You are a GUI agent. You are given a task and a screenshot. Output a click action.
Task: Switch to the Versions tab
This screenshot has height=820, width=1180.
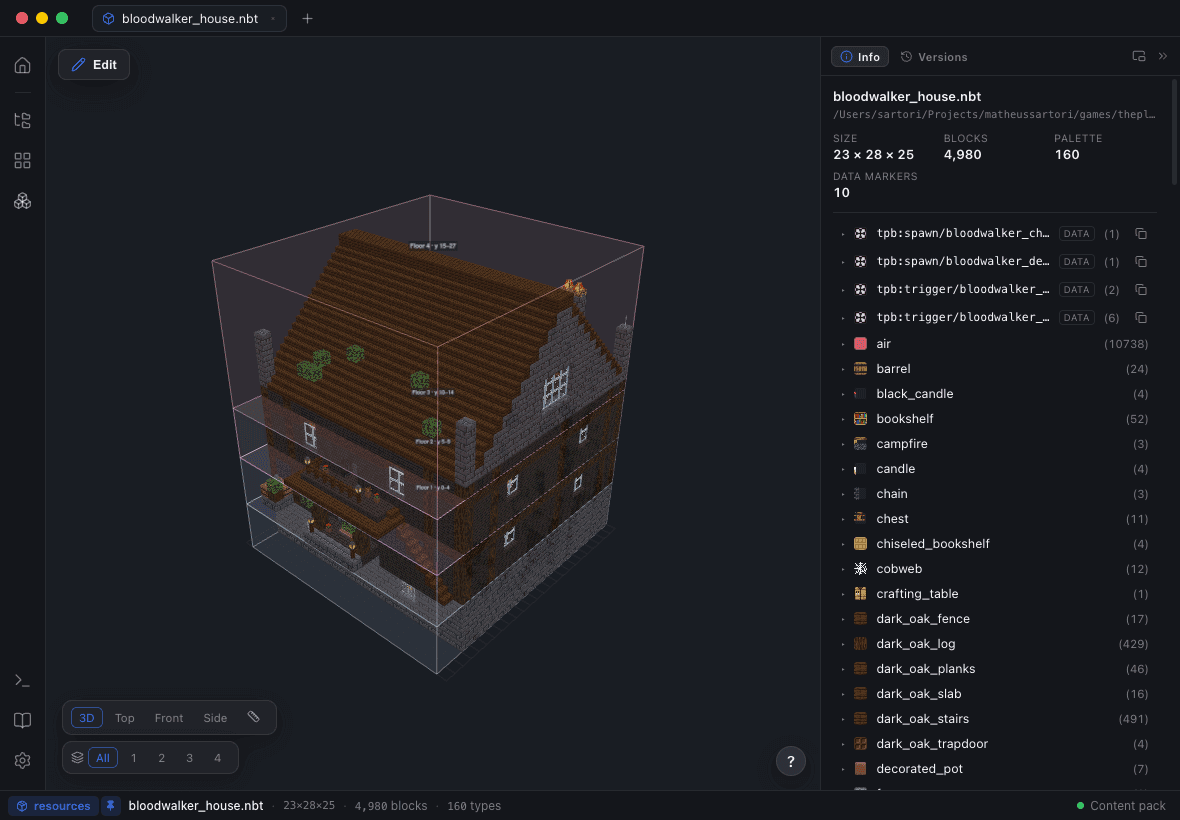(x=934, y=56)
